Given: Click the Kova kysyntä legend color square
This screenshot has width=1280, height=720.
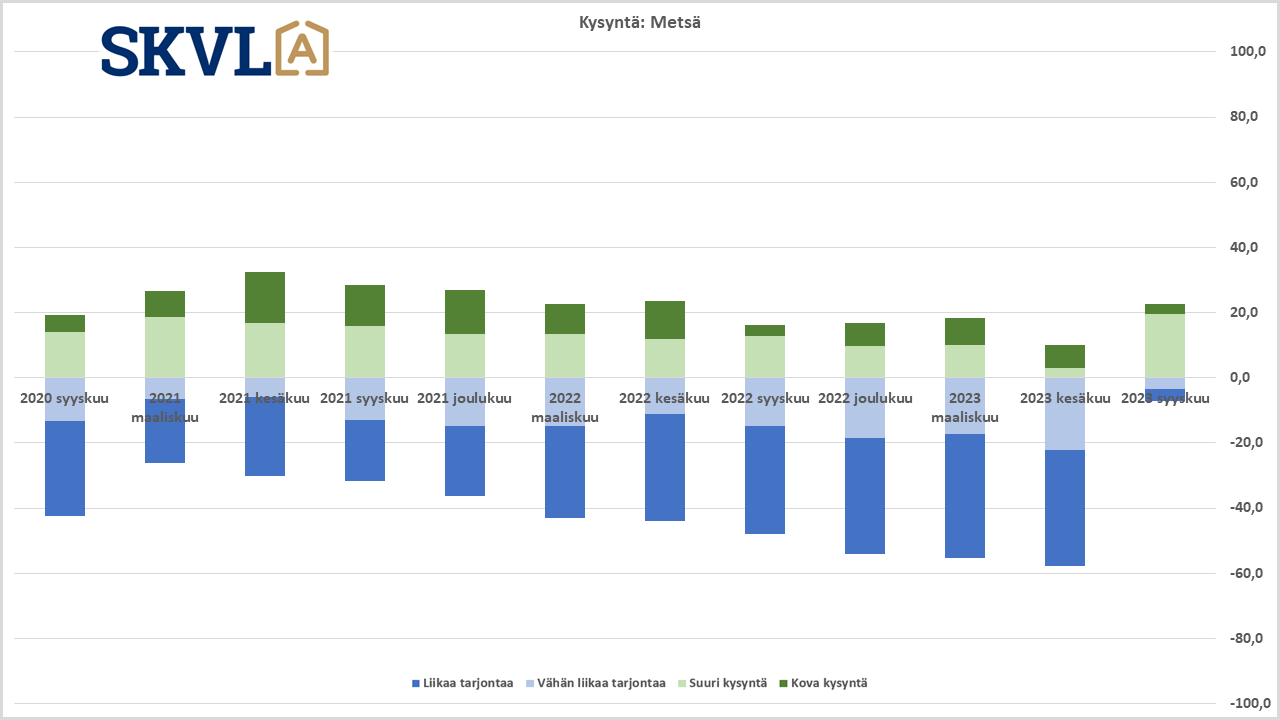Looking at the screenshot, I should pos(782,683).
